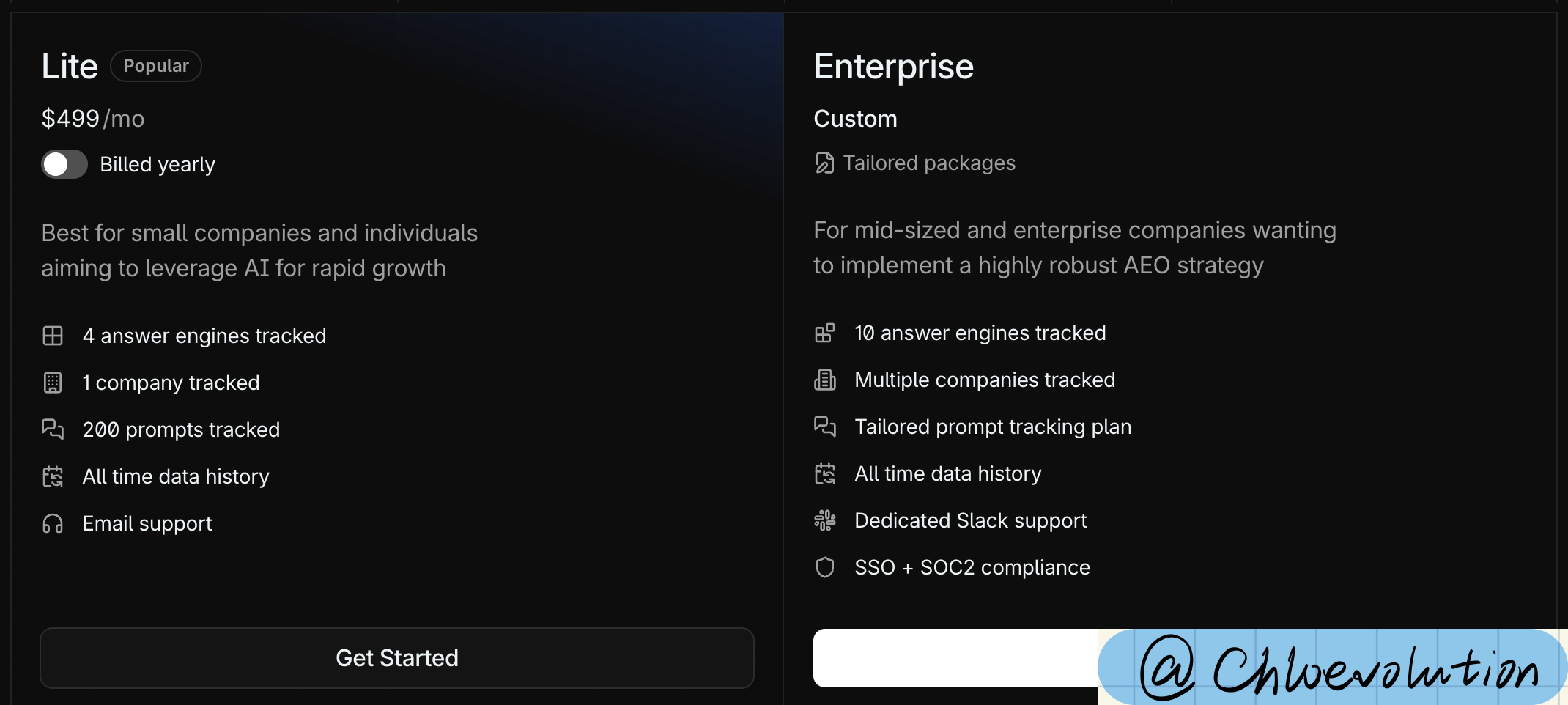Click the white Enterprise contact button

tap(954, 657)
